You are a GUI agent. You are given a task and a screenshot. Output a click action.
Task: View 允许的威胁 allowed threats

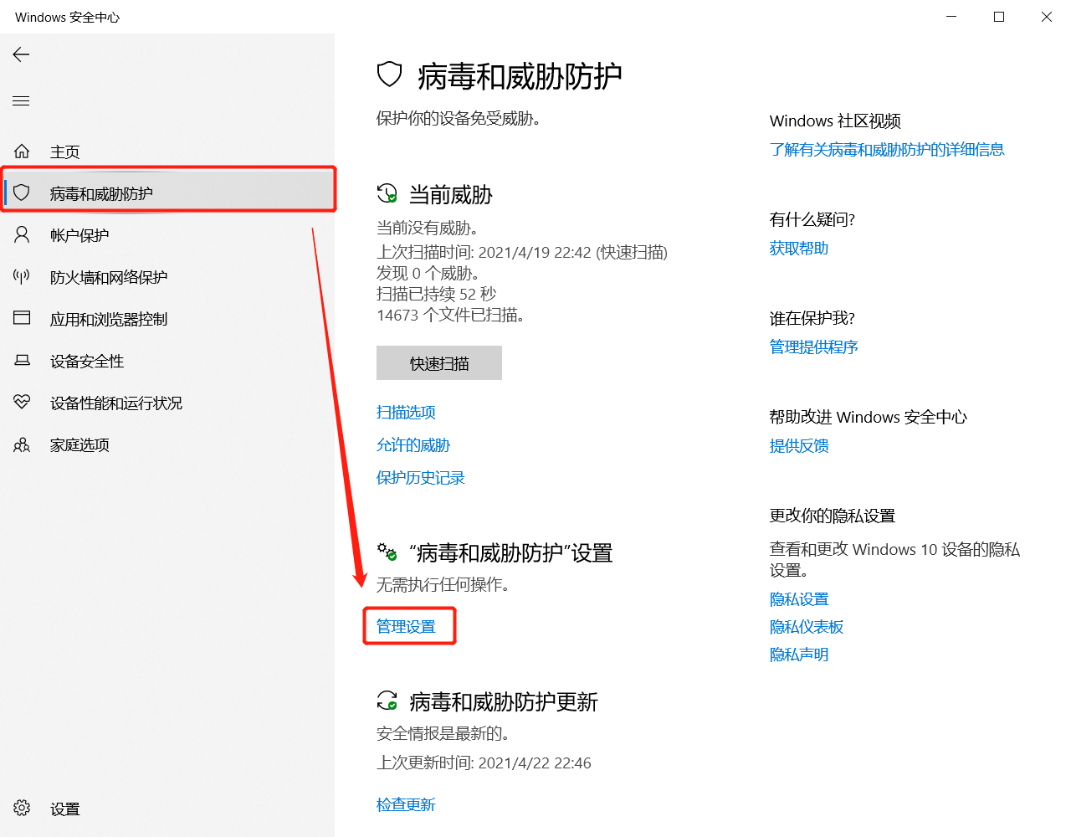pyautogui.click(x=412, y=444)
